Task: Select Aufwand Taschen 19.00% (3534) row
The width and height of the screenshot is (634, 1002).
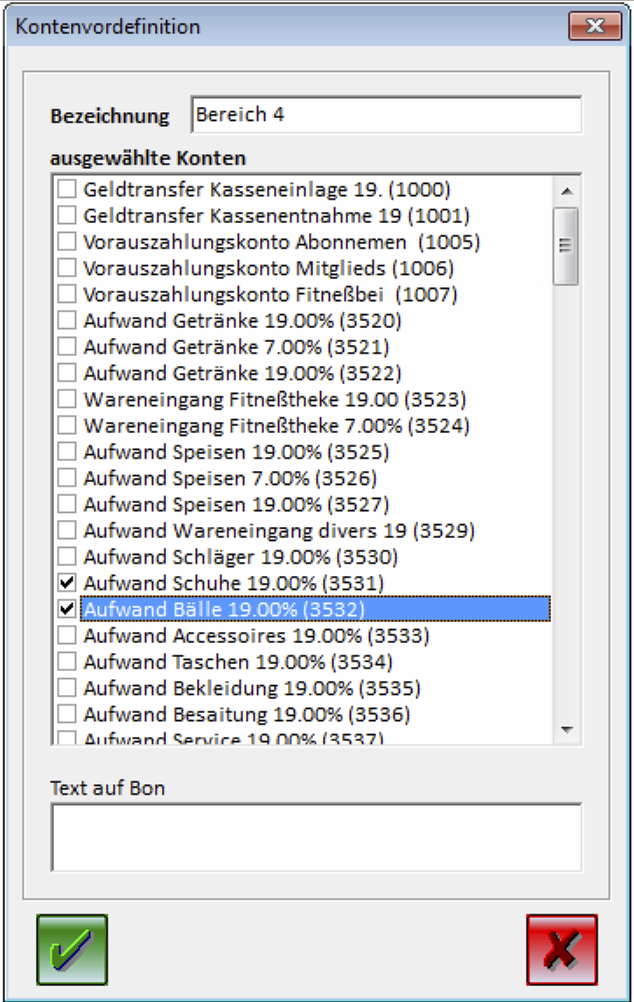Action: point(238,662)
